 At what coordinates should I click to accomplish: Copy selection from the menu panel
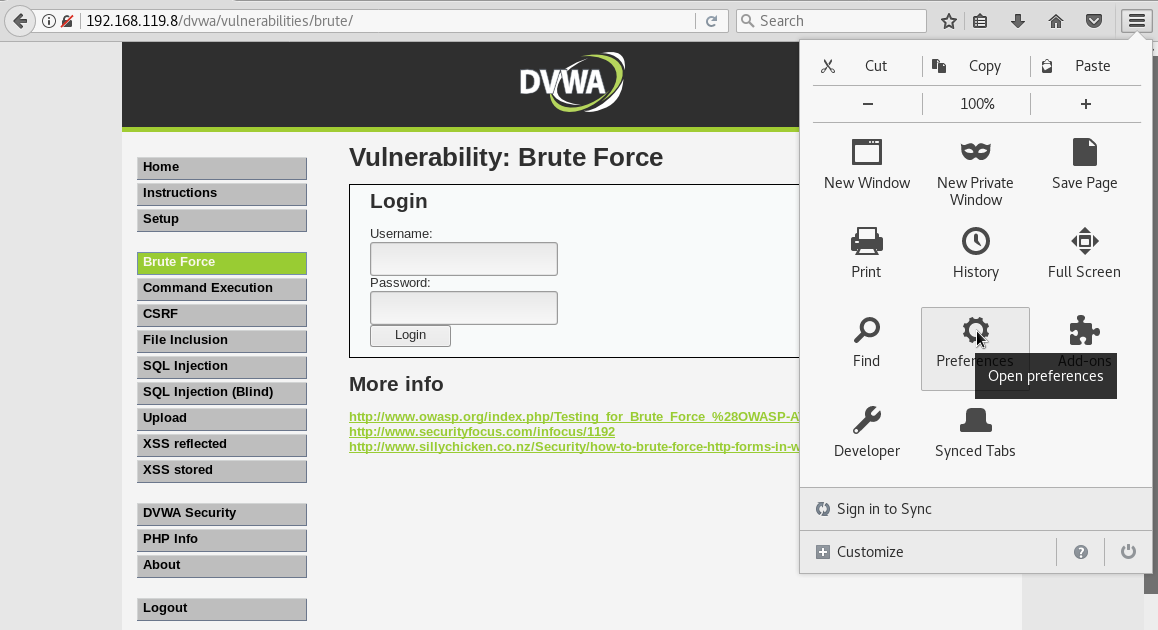point(976,66)
